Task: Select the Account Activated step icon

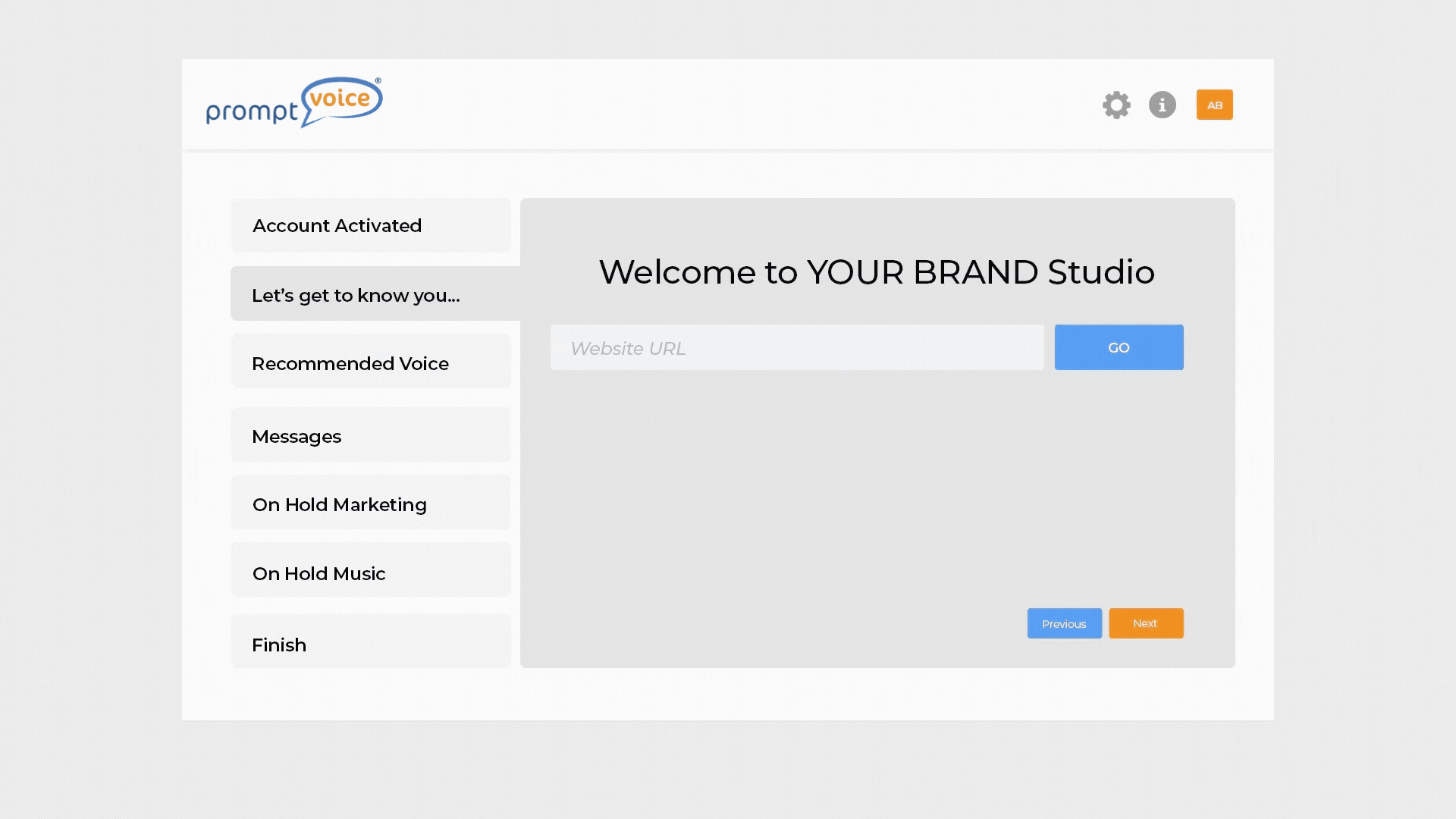Action: click(x=370, y=225)
